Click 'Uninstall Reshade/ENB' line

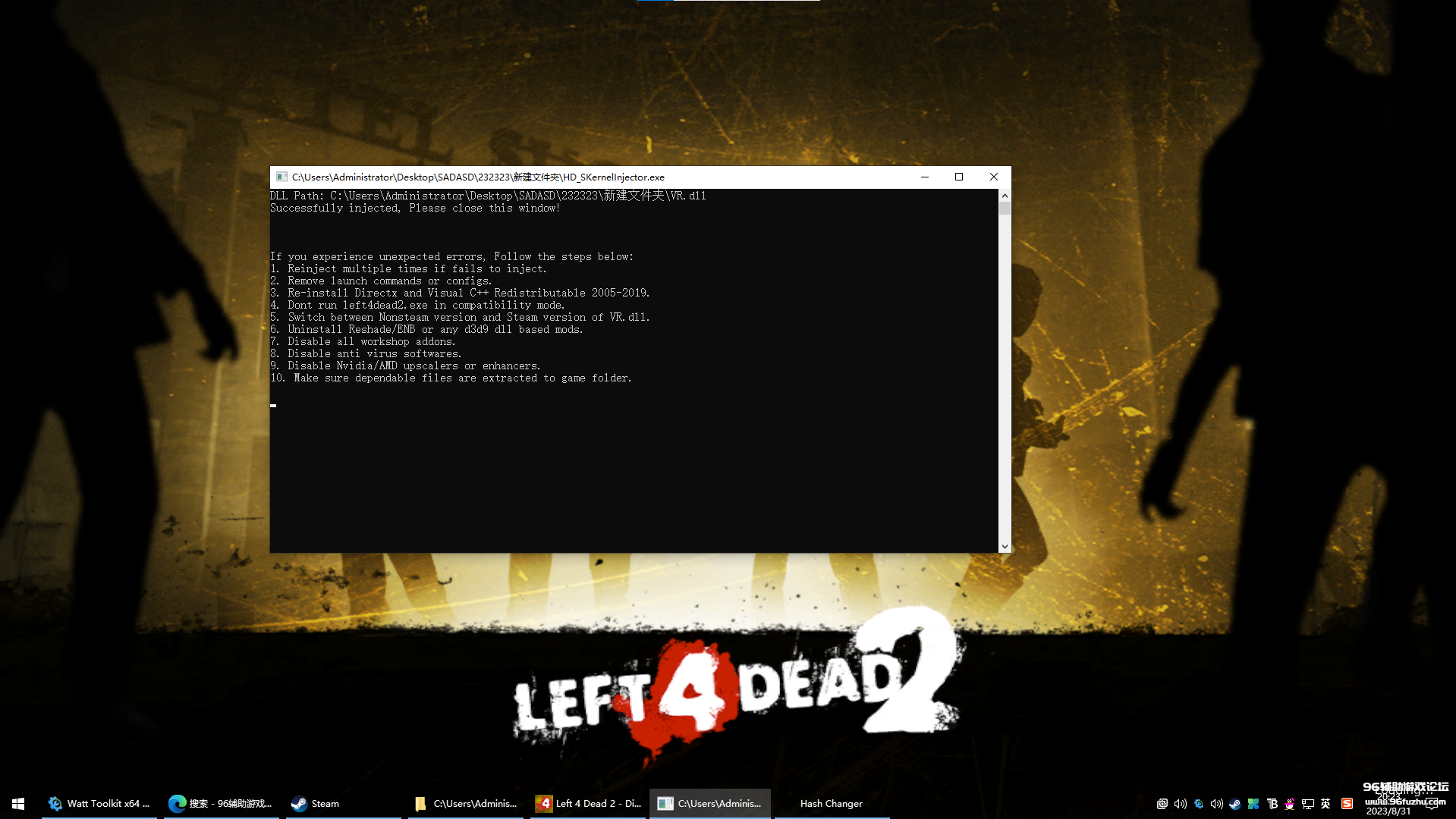(x=426, y=329)
